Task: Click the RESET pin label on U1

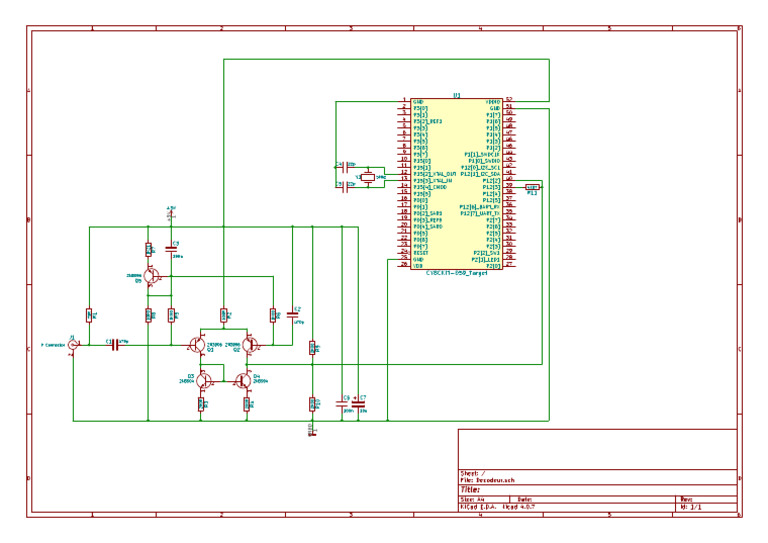Action: [421, 253]
